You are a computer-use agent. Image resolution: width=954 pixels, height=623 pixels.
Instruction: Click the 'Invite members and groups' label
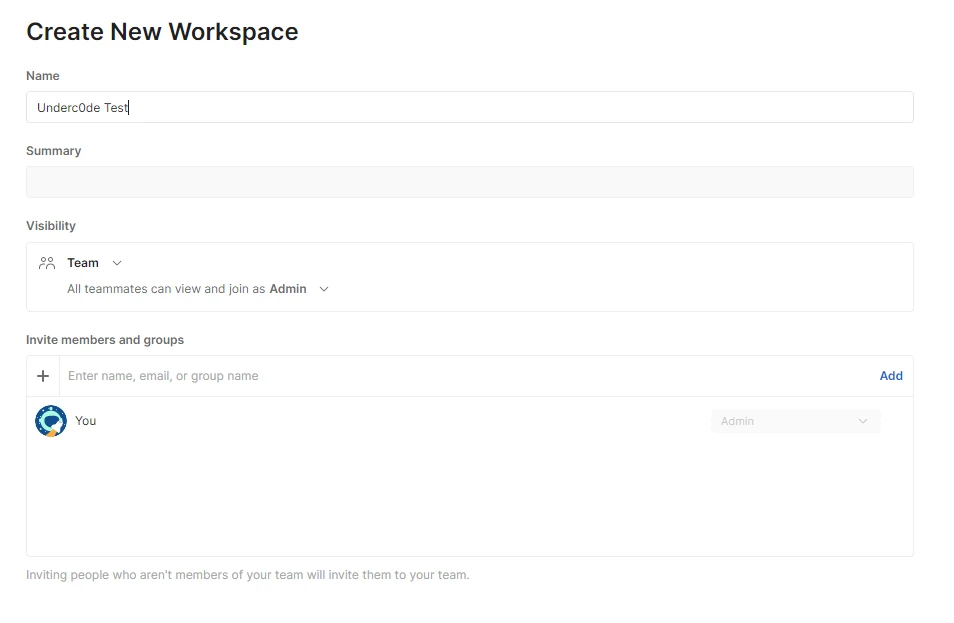point(105,339)
